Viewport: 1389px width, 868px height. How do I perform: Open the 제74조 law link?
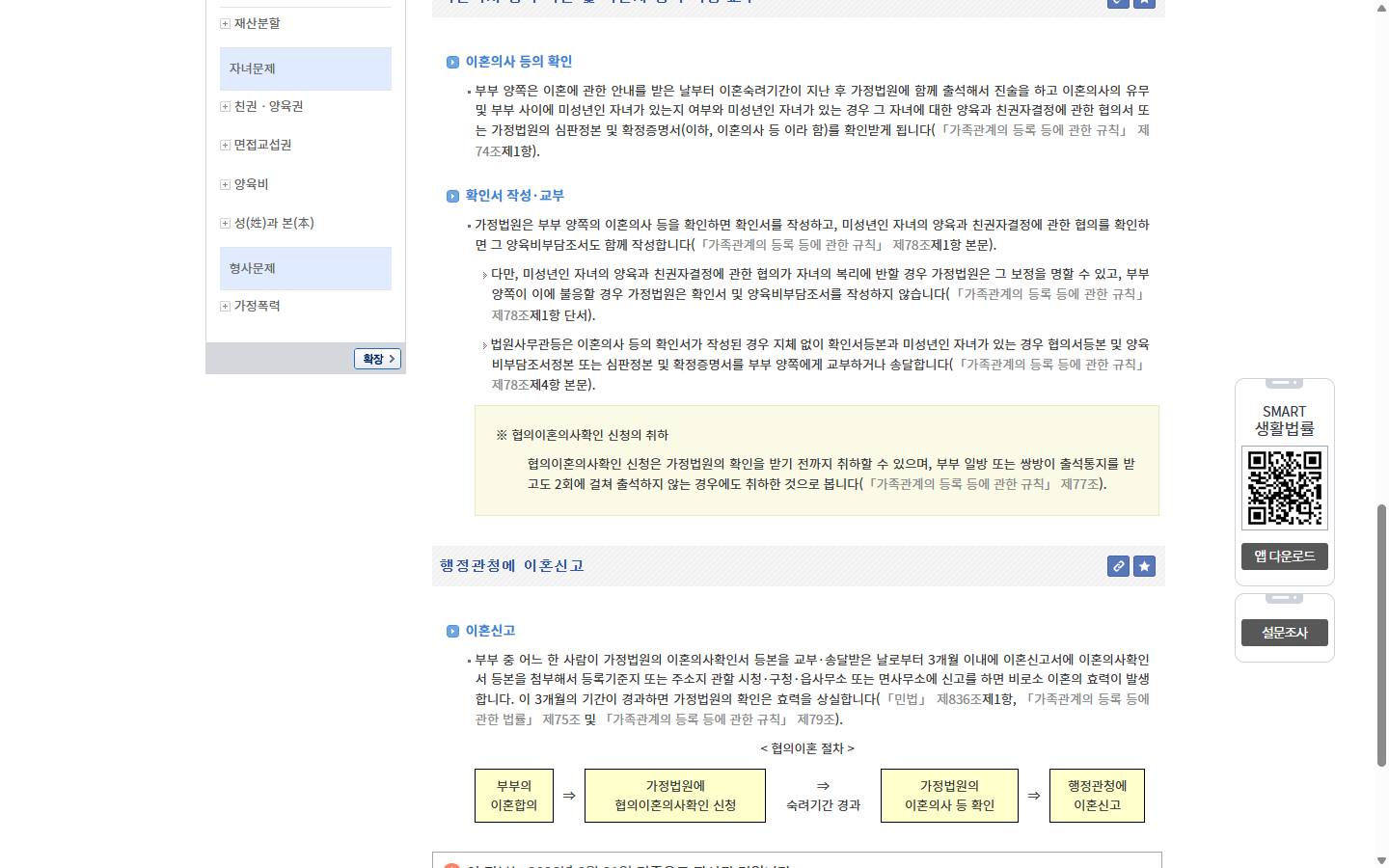(488, 151)
